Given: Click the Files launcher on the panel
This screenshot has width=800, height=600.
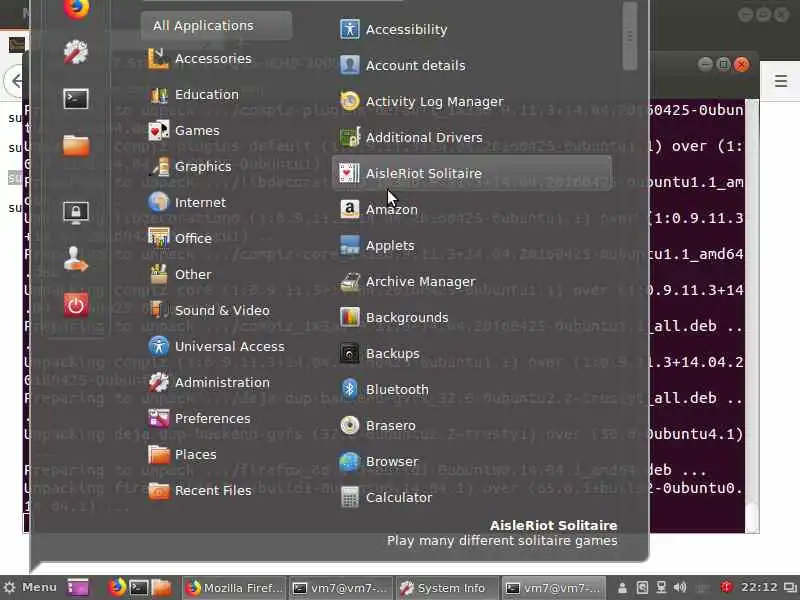Looking at the screenshot, I should [x=161, y=588].
